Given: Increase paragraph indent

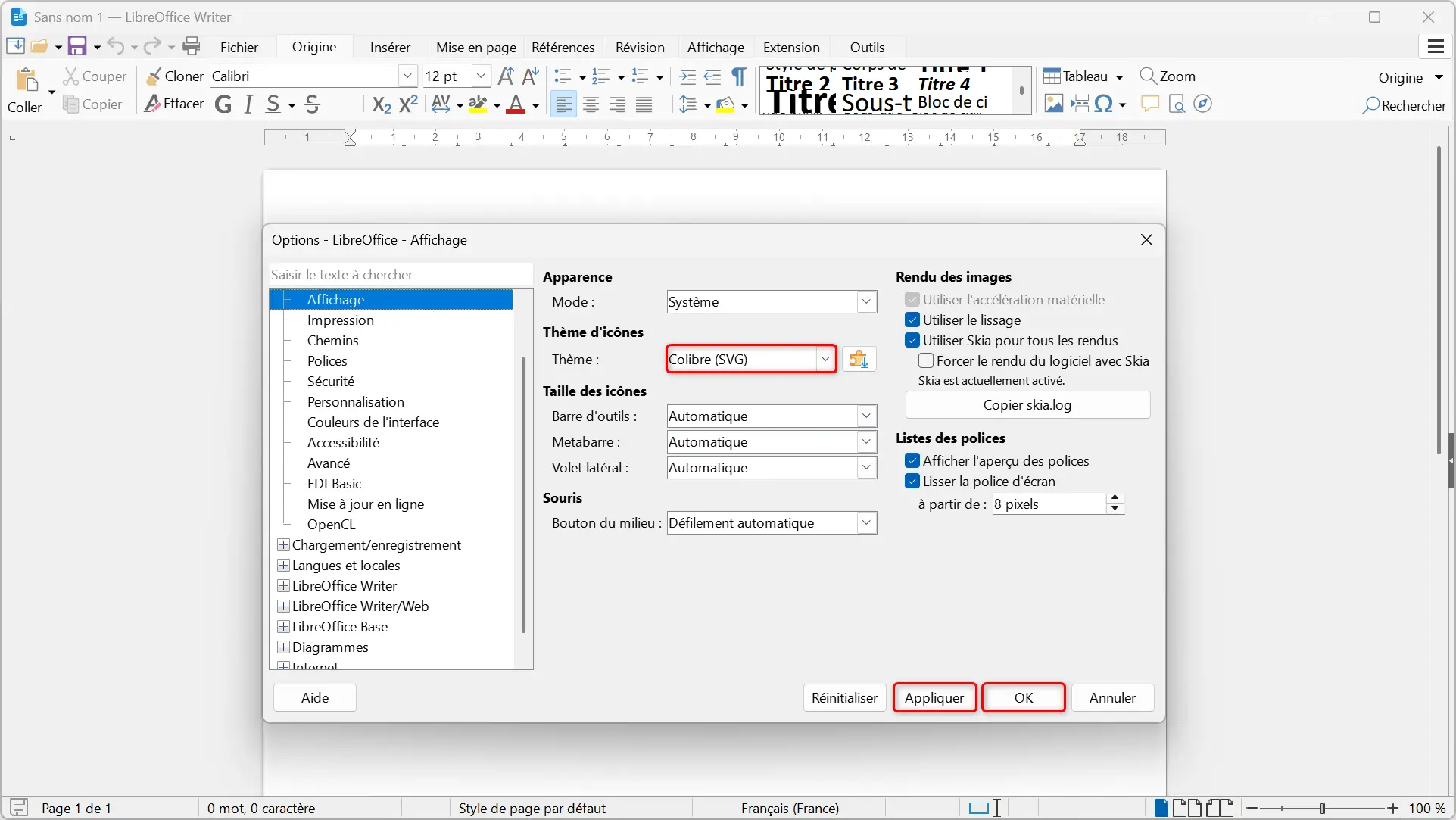Looking at the screenshot, I should (x=687, y=76).
